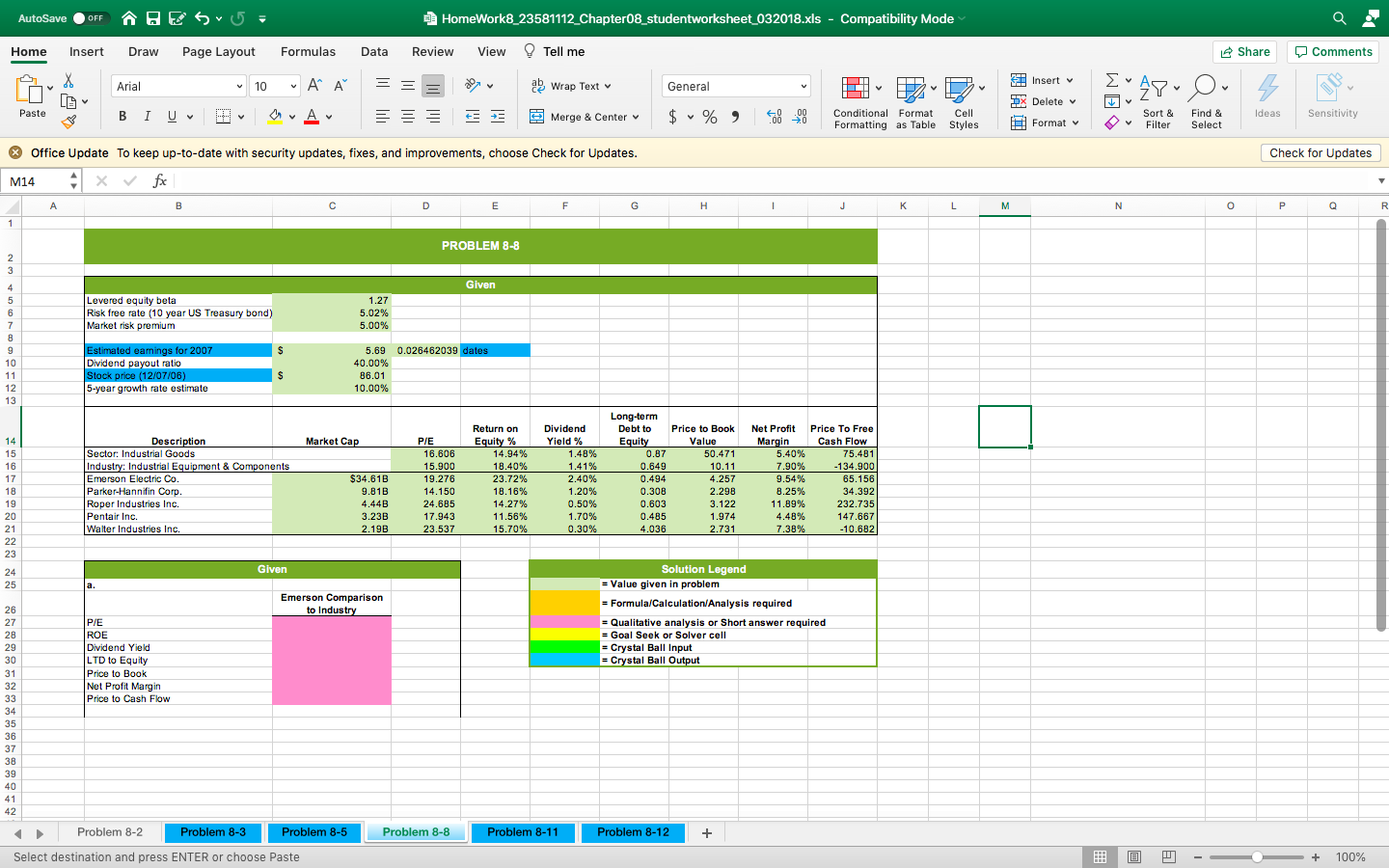Save the workbook with the floppy icon
Image resolution: width=1389 pixels, height=868 pixels.
tap(153, 18)
